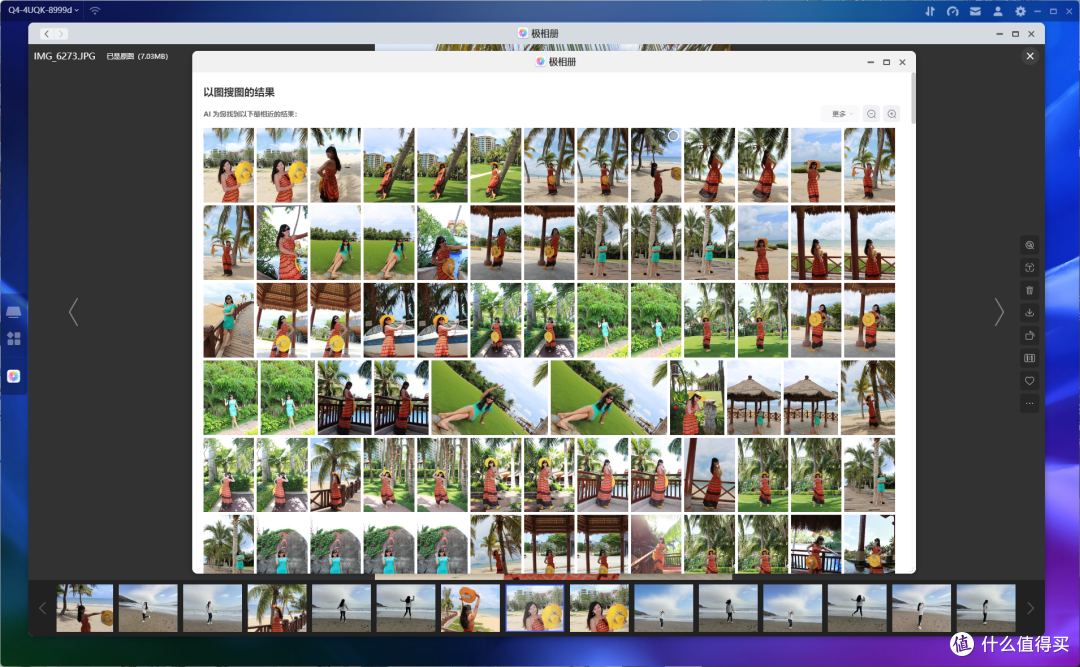This screenshot has width=1080, height=667.
Task: Click the forward arrow in the 极相册 title bar
Action: pyautogui.click(x=61, y=34)
